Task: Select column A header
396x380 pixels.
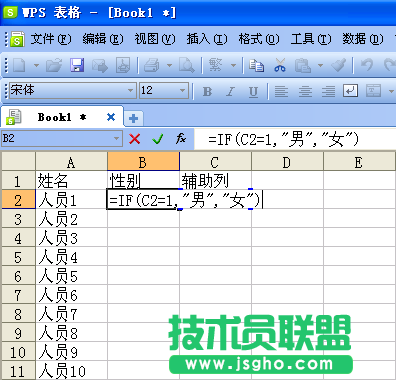Action: (x=71, y=162)
